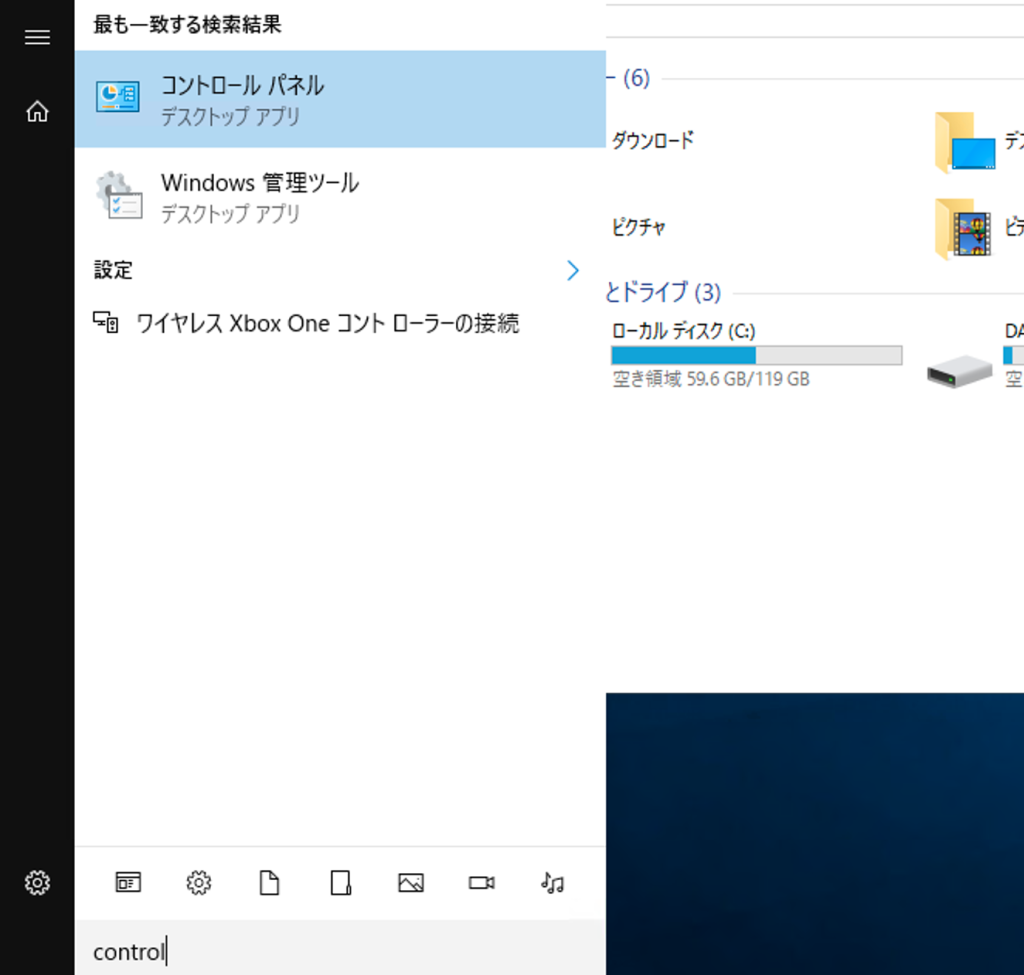The image size is (1024, 975).
Task: Select ローカル ディスク (C:) label
Action: pyautogui.click(x=683, y=331)
